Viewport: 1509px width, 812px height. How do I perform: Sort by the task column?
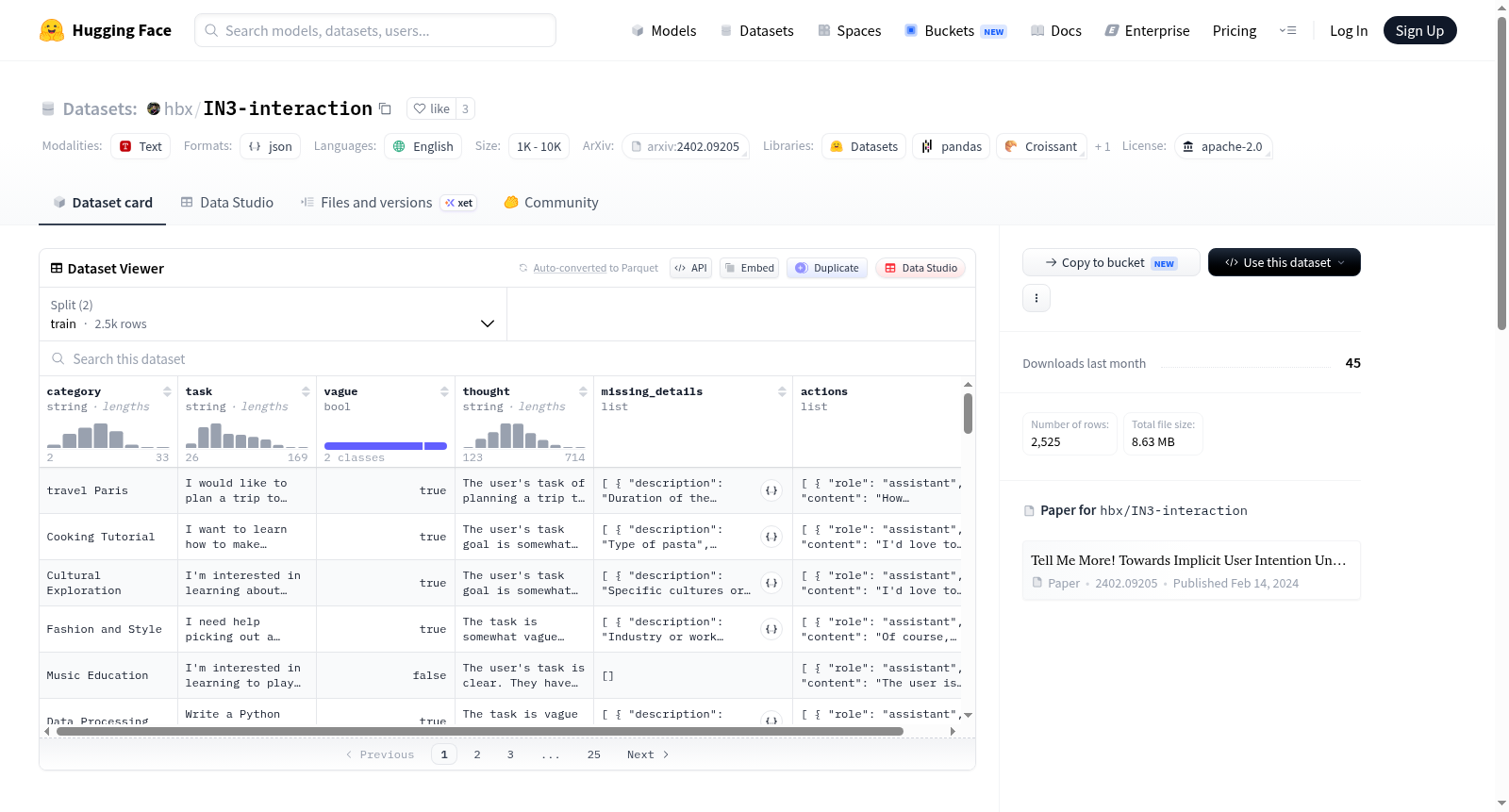306,391
